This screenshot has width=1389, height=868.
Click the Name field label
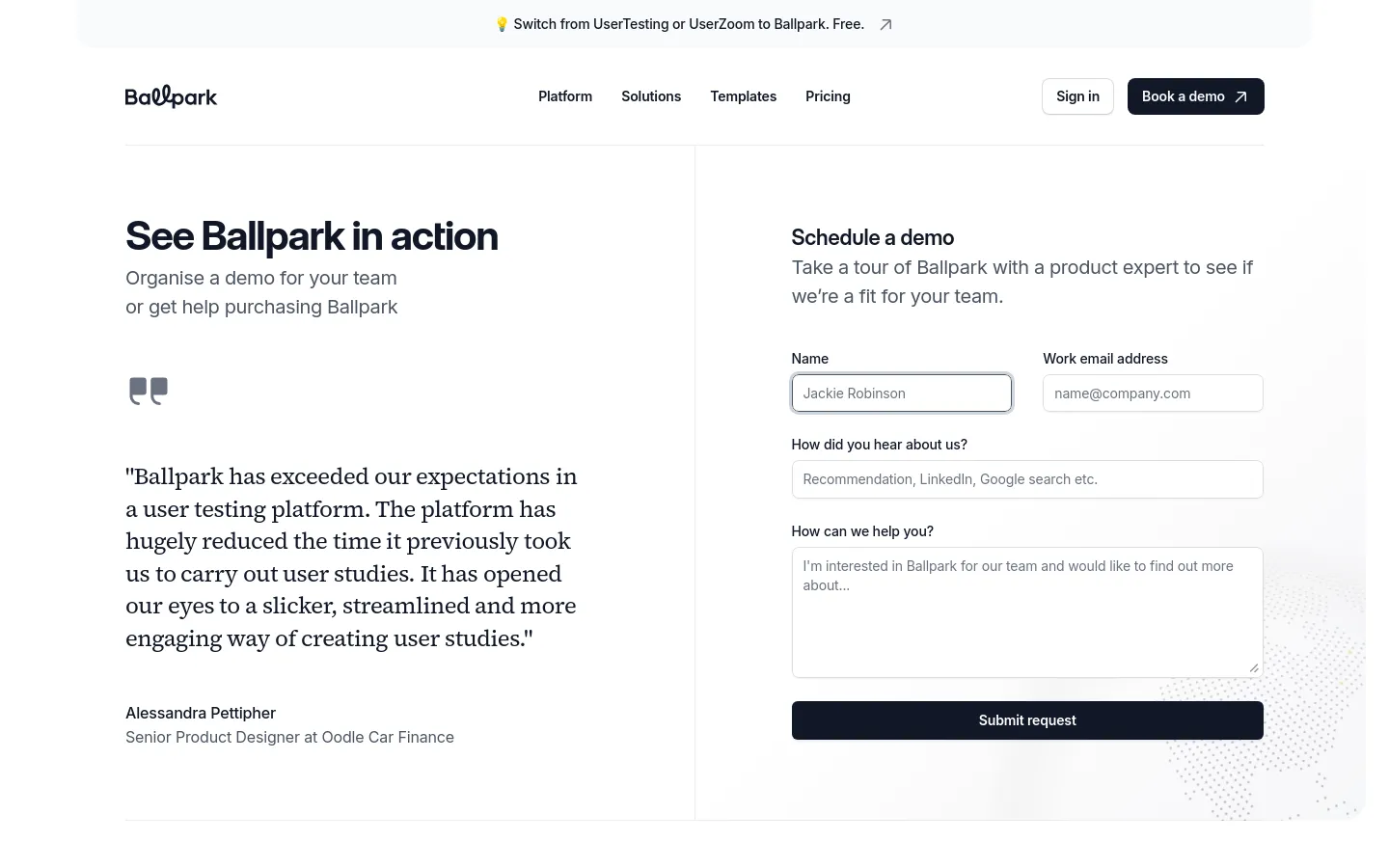click(x=810, y=359)
